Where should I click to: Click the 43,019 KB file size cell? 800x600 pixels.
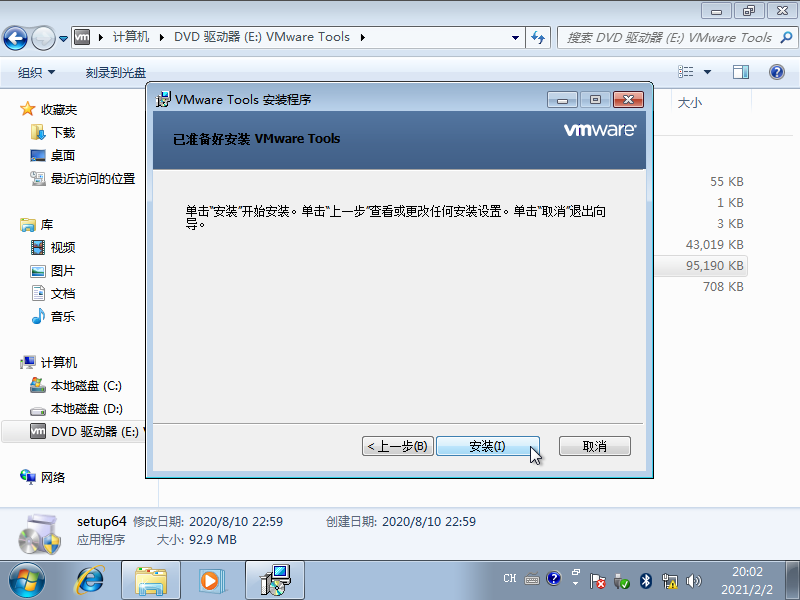714,244
